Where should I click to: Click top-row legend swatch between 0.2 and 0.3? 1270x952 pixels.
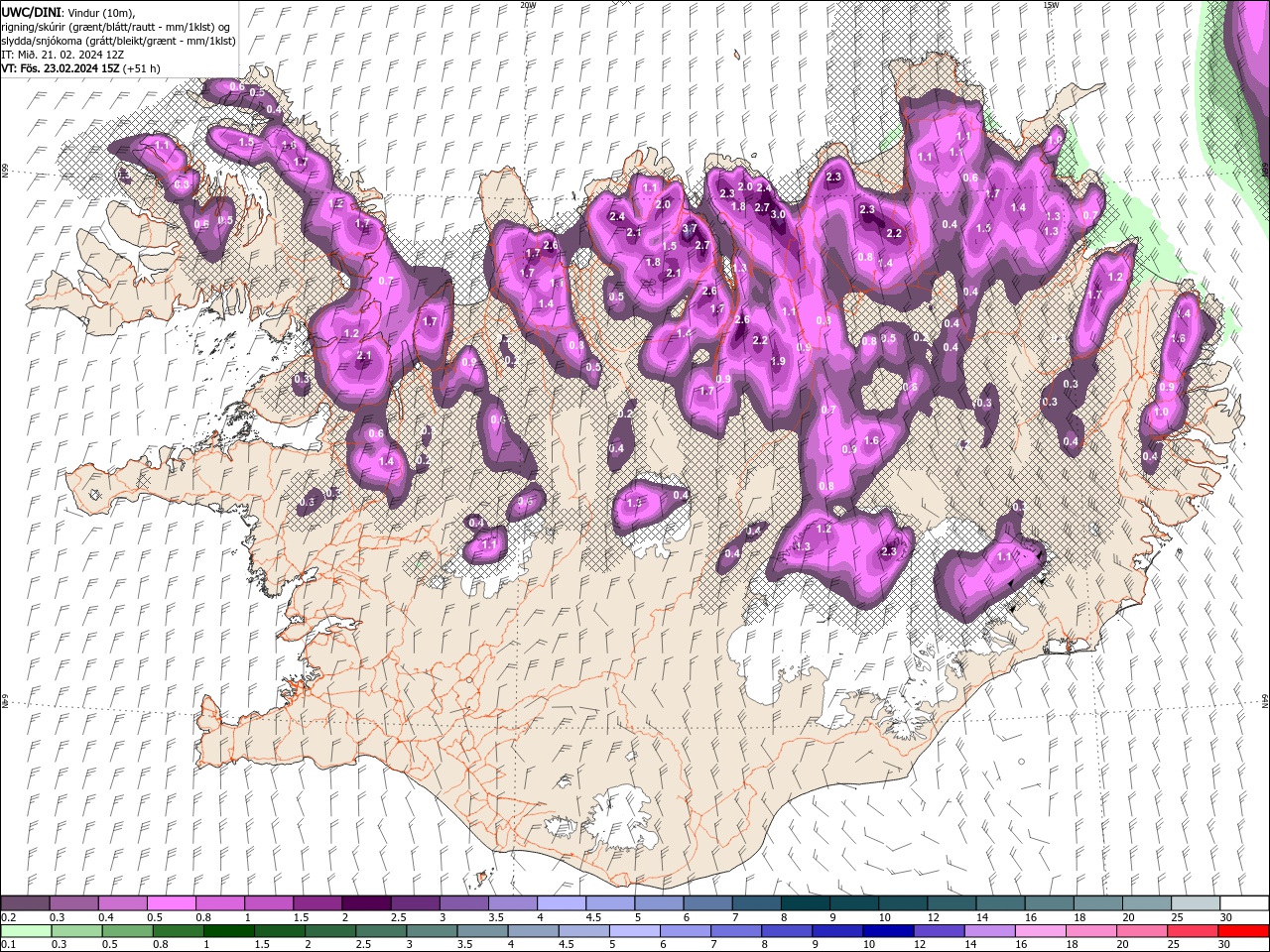(x=25, y=903)
